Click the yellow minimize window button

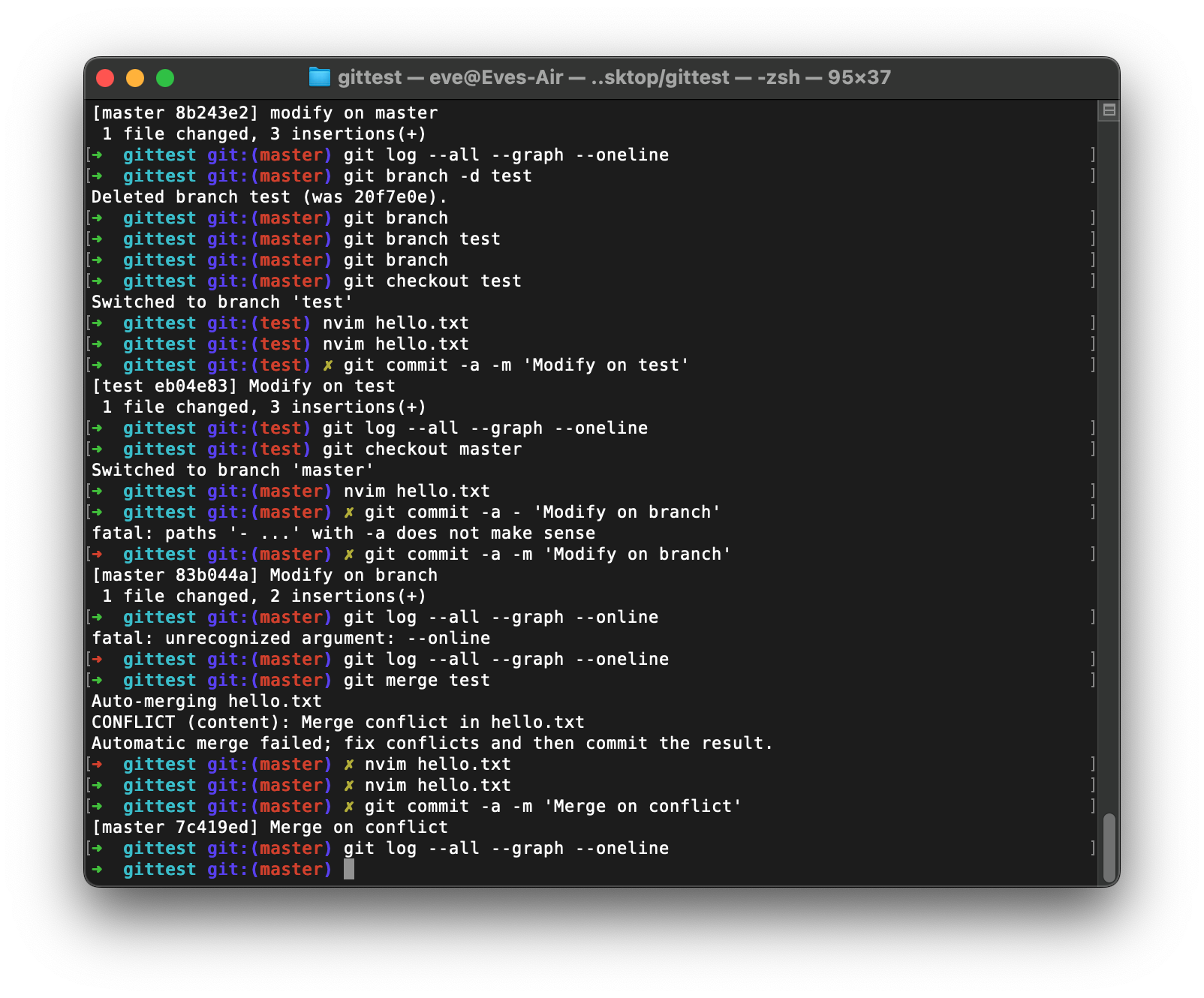(x=135, y=78)
